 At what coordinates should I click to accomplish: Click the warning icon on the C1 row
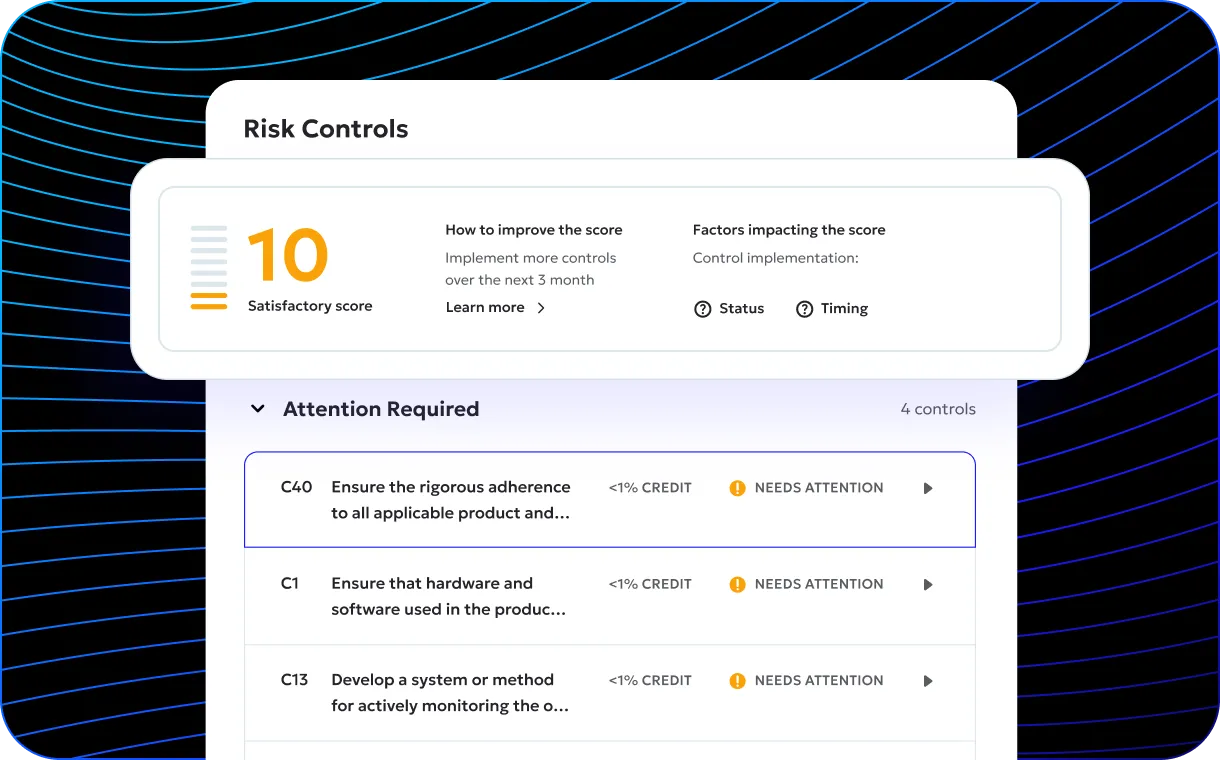click(737, 584)
